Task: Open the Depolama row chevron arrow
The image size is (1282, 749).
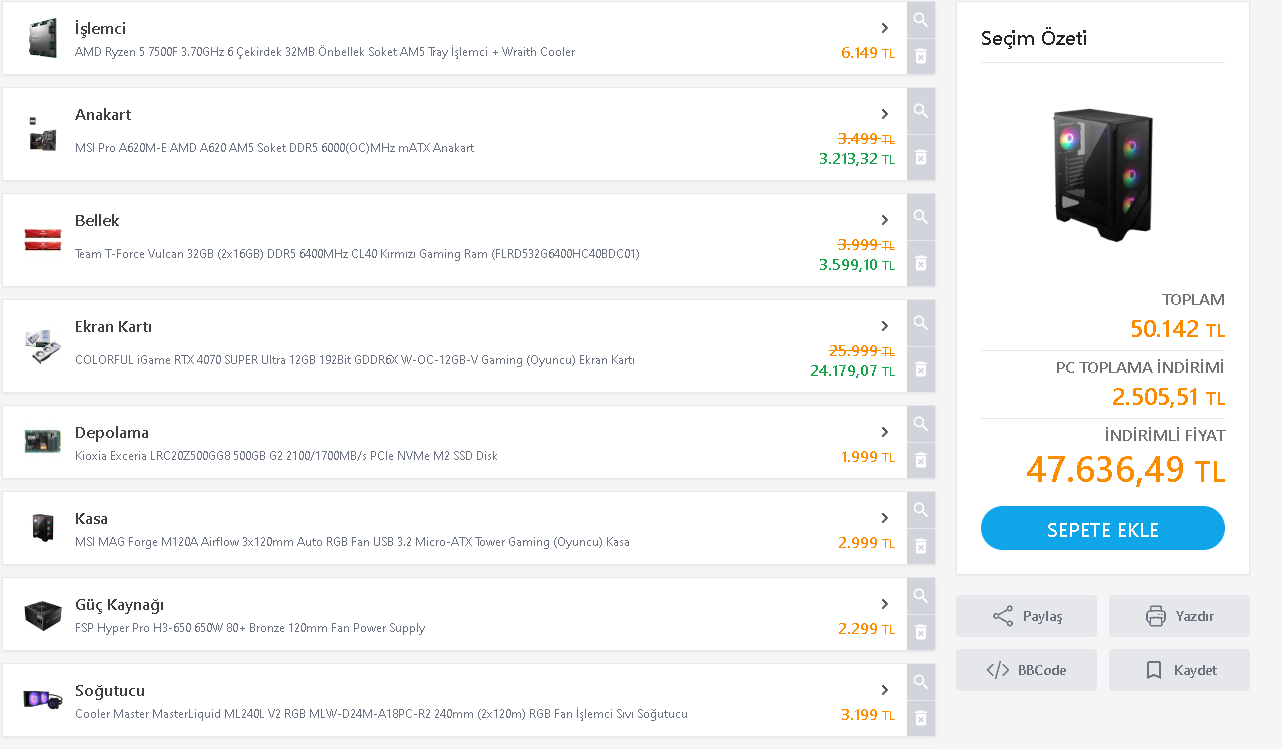Action: tap(885, 432)
